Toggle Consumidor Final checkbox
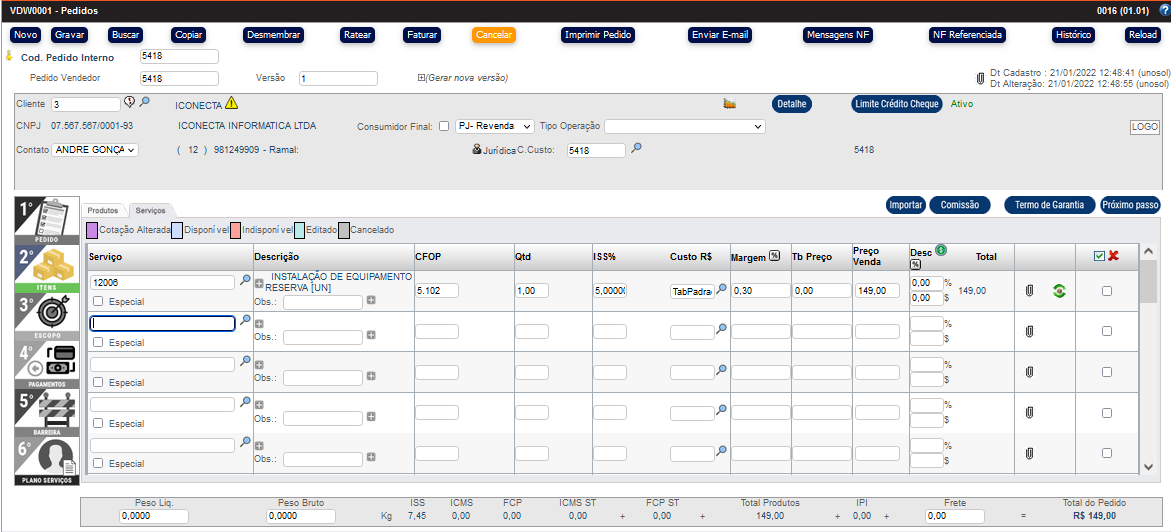This screenshot has height=532, width=1171. point(444,127)
